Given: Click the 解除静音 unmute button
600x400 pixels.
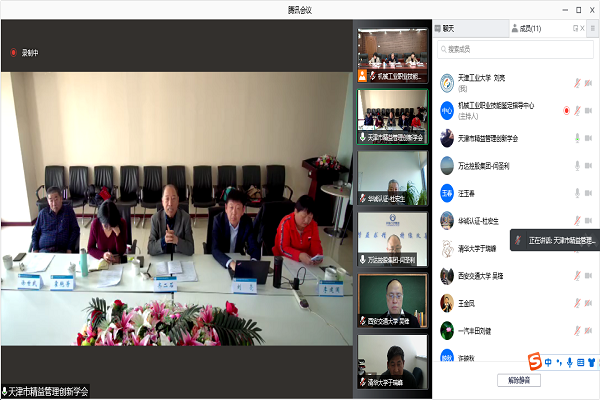Looking at the screenshot, I should 519,380.
